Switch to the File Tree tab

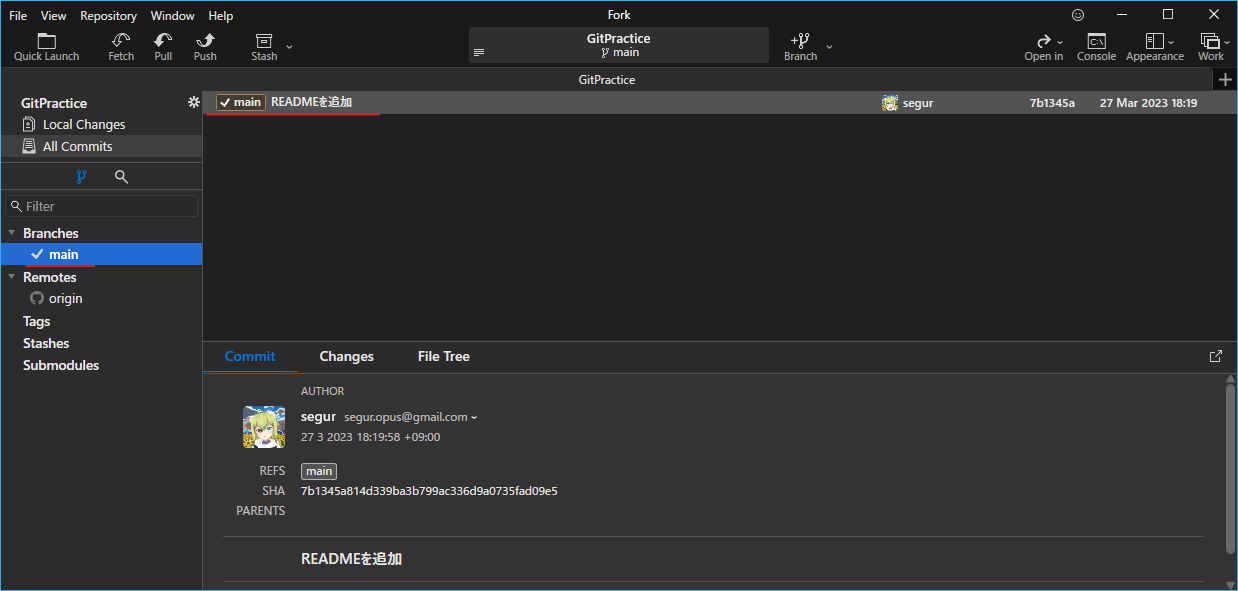(x=443, y=356)
